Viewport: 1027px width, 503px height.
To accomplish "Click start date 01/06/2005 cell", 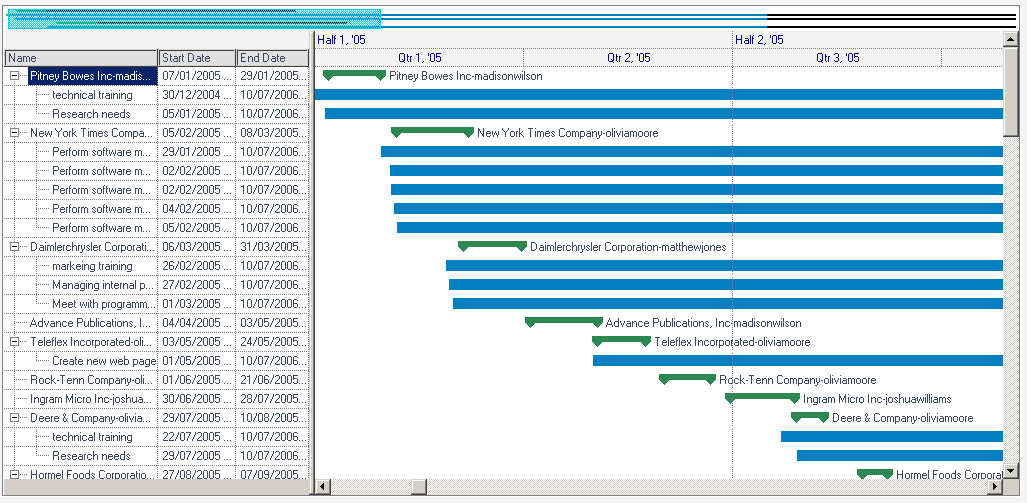I will coord(197,380).
